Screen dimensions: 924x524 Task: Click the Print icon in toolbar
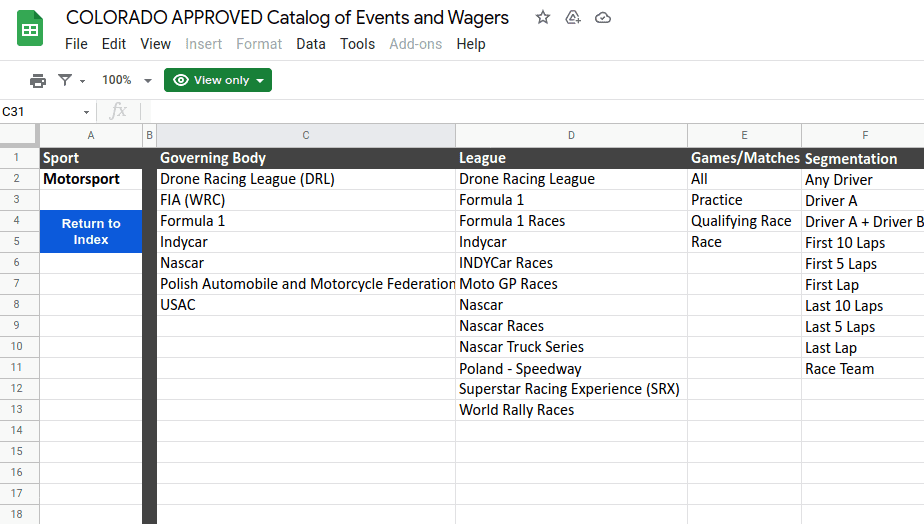pos(38,80)
